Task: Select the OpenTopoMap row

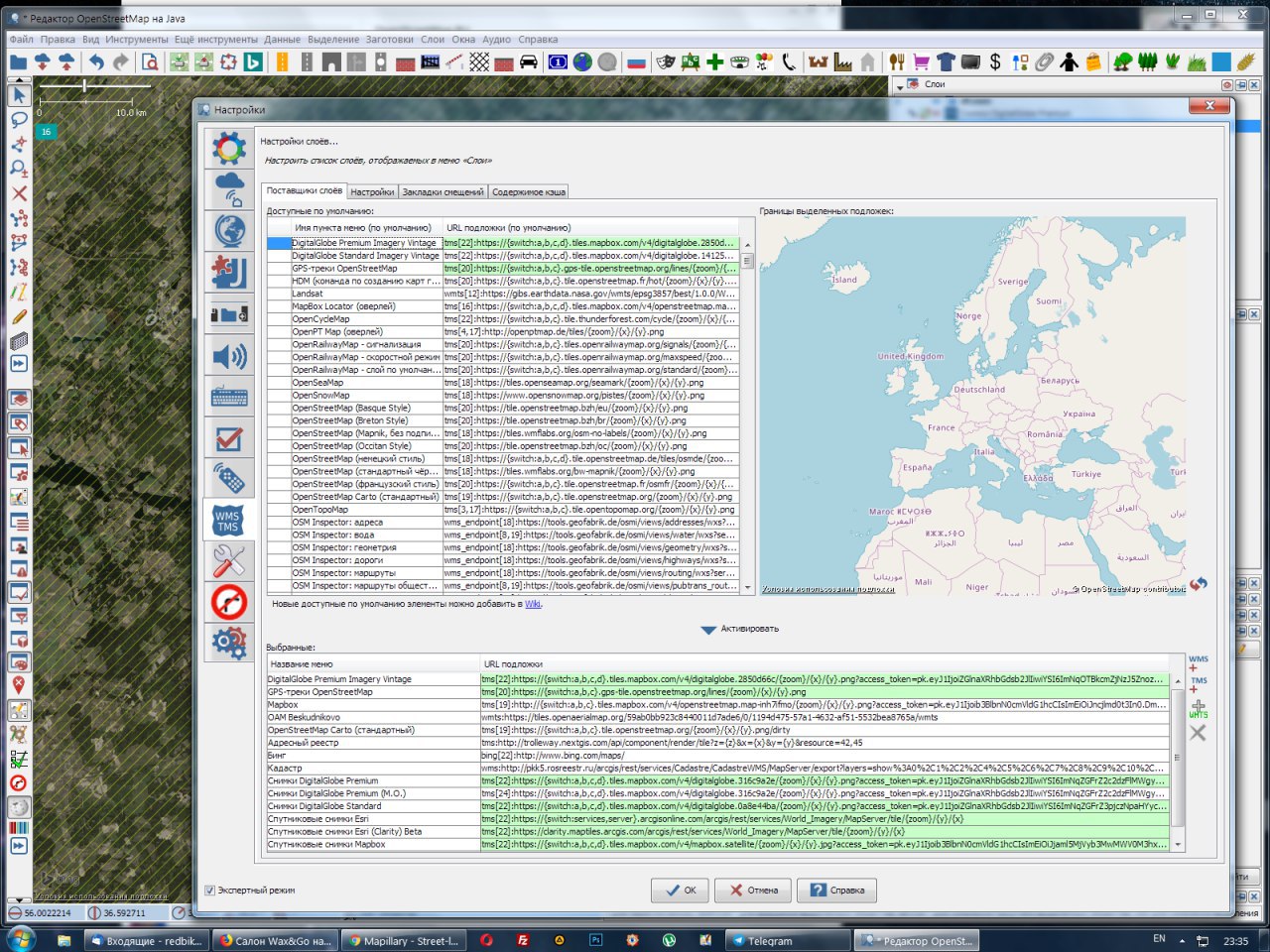Action: point(503,510)
